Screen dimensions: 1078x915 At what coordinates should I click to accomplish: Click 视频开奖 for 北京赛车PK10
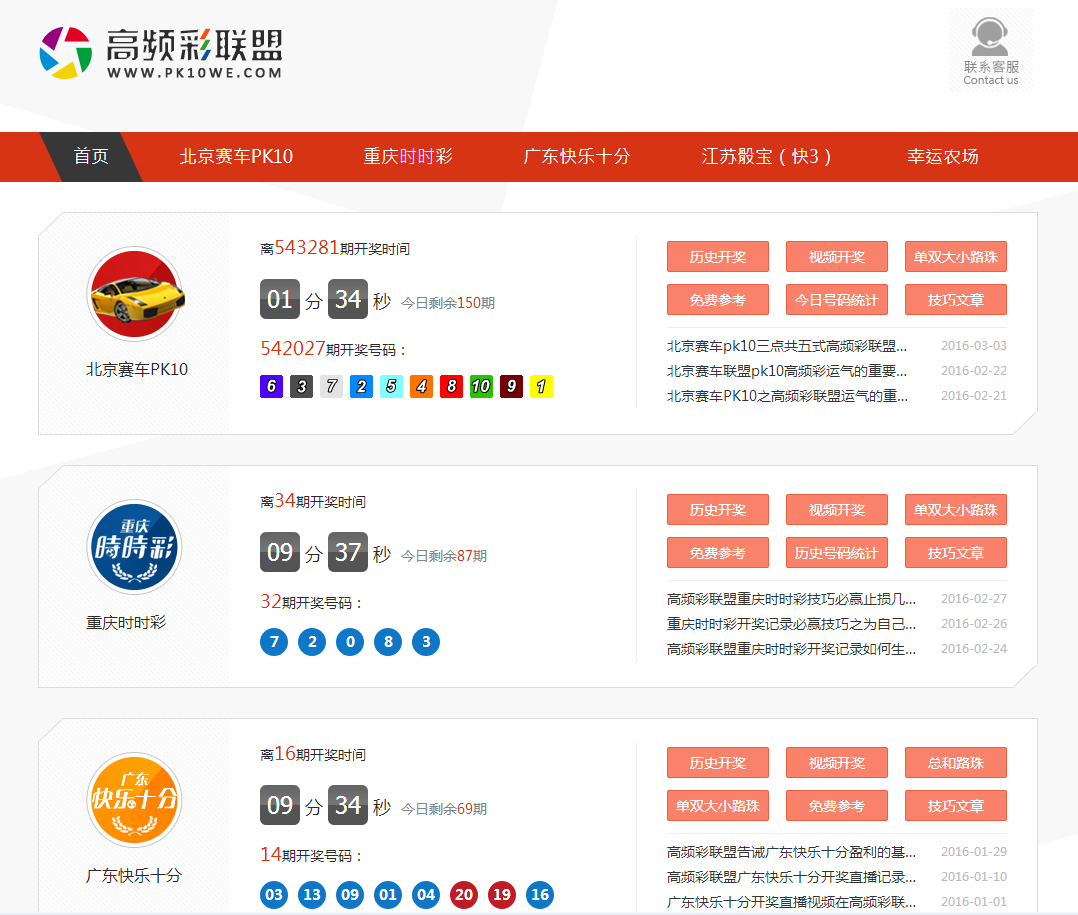tap(837, 256)
